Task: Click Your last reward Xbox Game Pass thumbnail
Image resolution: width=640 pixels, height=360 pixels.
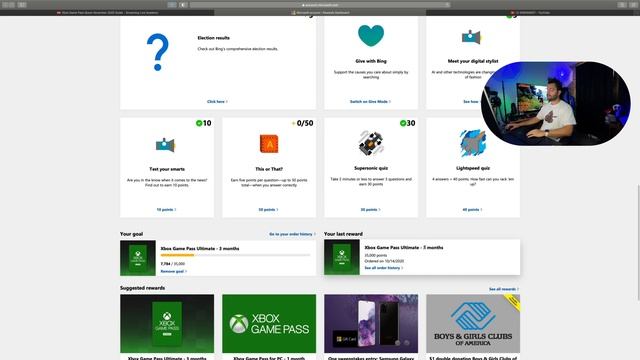Action: 342,257
